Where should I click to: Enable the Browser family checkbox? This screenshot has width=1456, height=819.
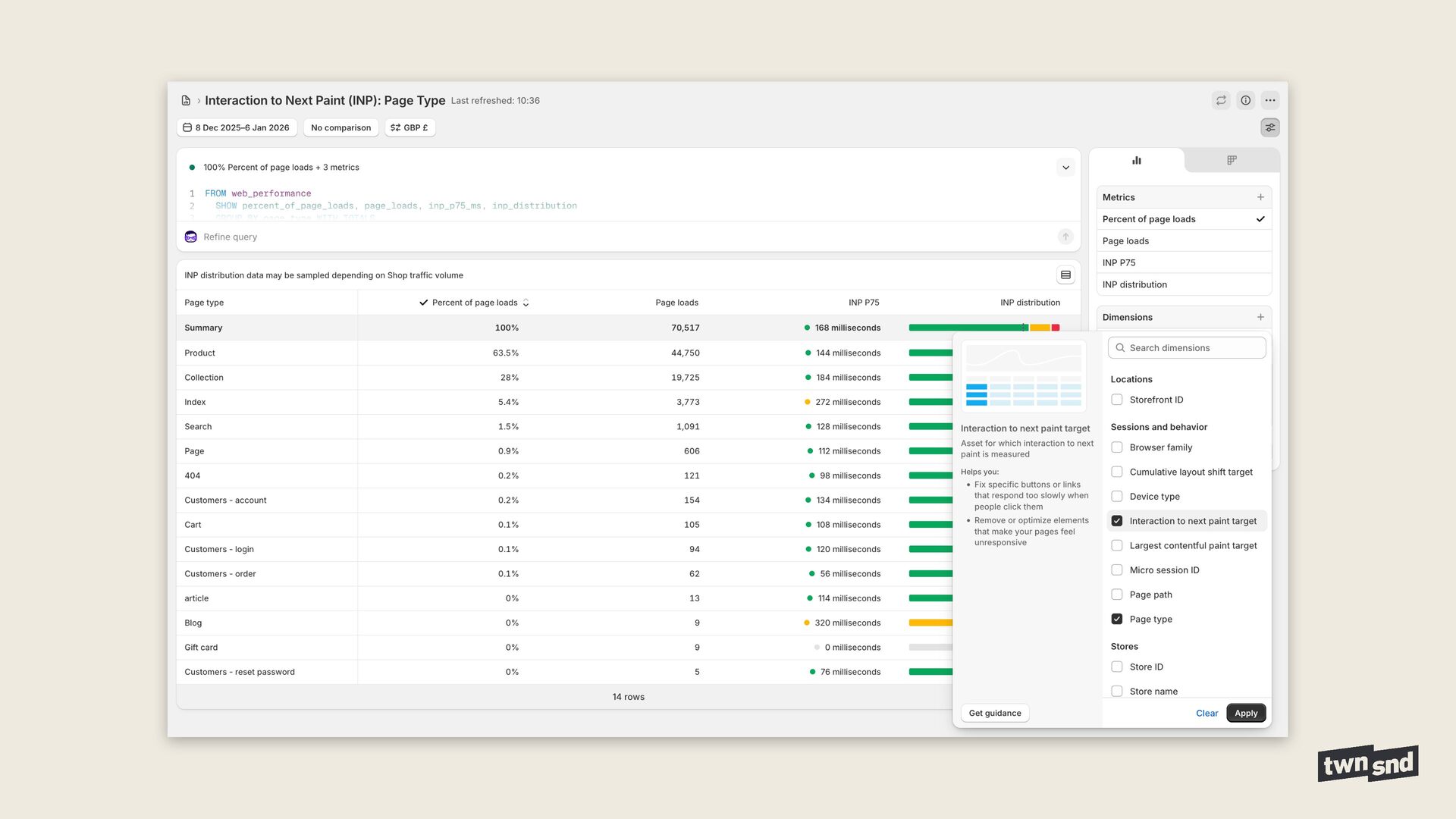click(1117, 447)
